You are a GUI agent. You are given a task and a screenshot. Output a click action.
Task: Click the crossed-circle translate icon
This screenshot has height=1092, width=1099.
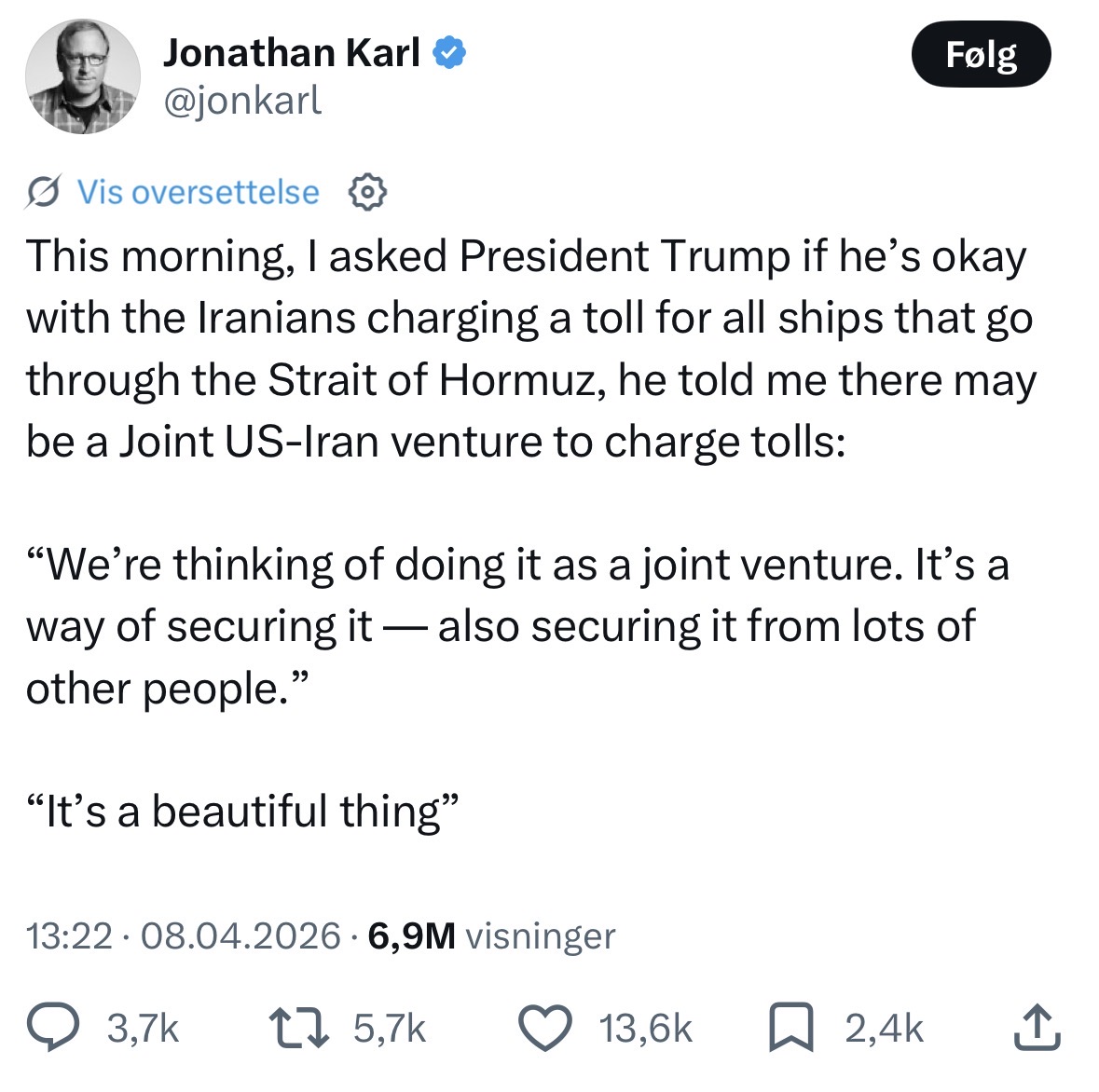coord(44,192)
